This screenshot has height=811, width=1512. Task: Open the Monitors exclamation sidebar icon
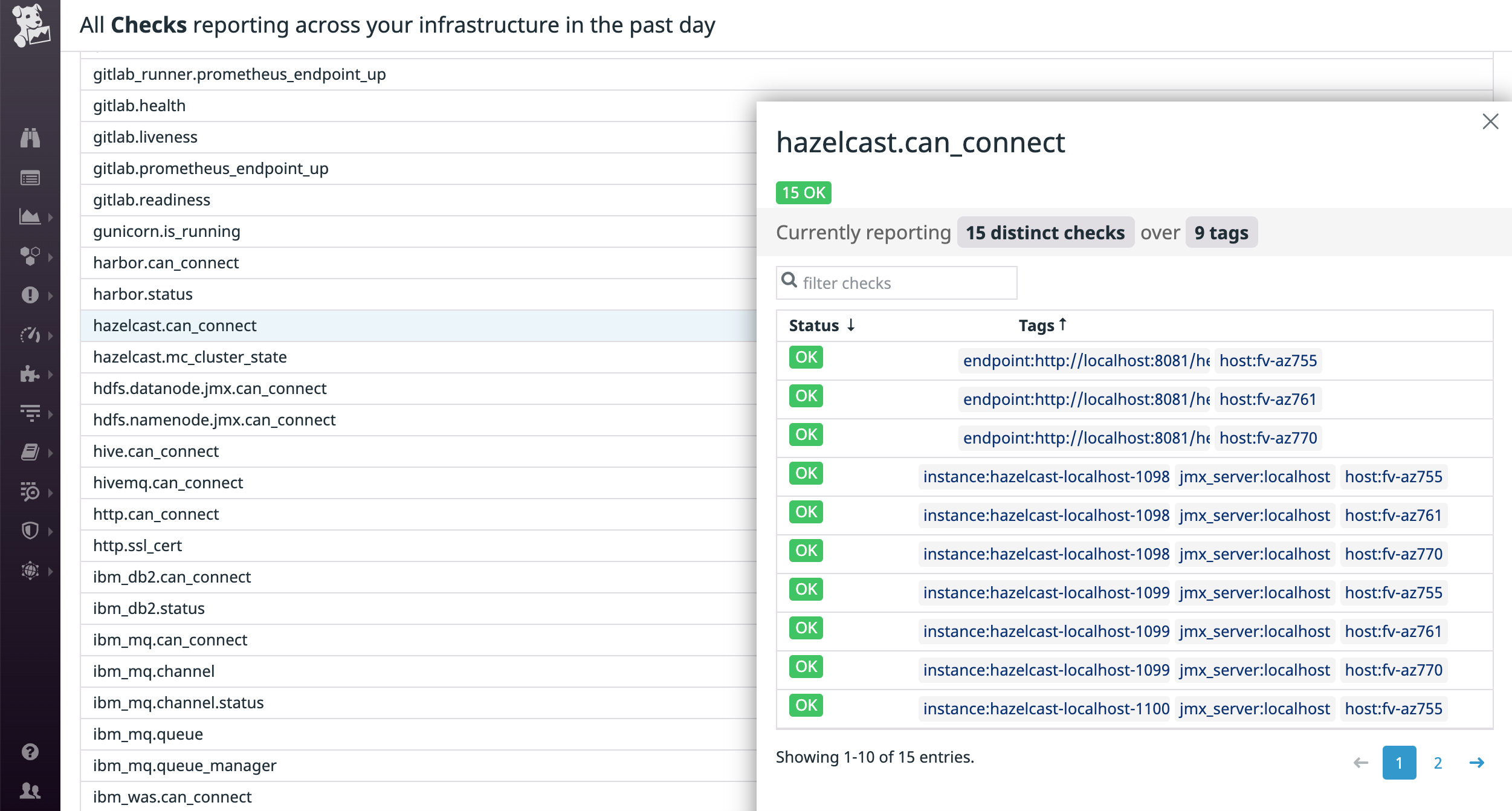click(29, 296)
